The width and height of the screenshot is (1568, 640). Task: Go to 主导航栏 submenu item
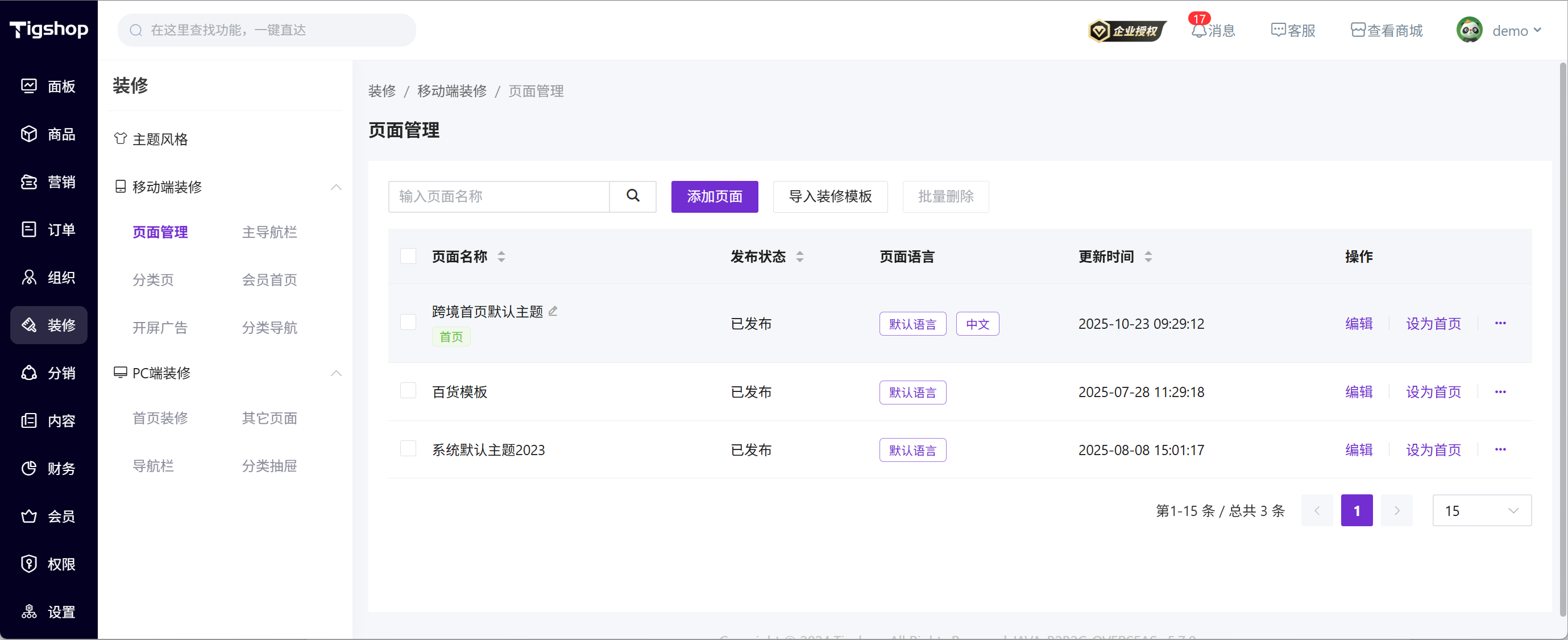coord(269,232)
